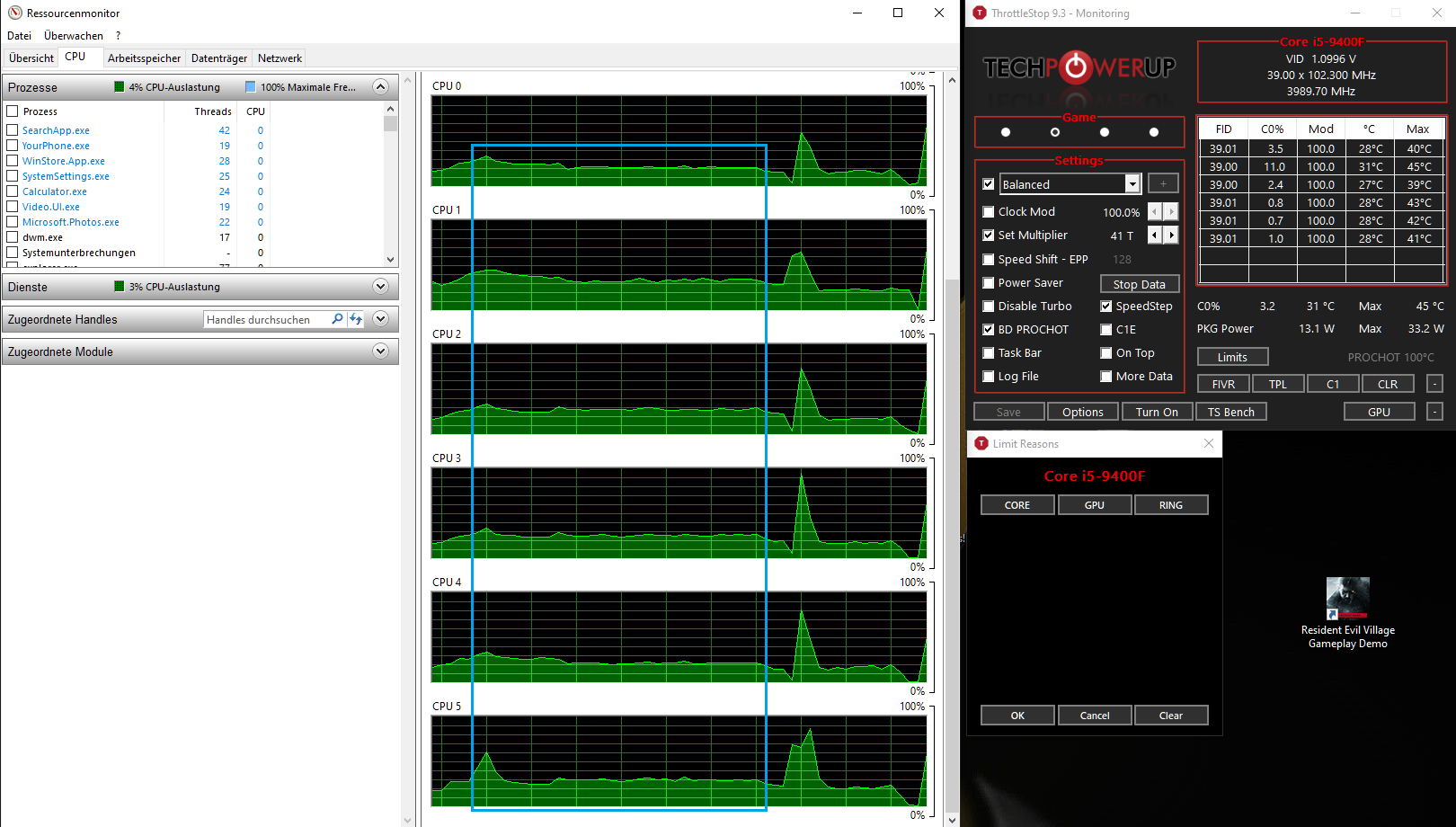
Task: Enable the C1E checkbox
Action: tap(1106, 330)
